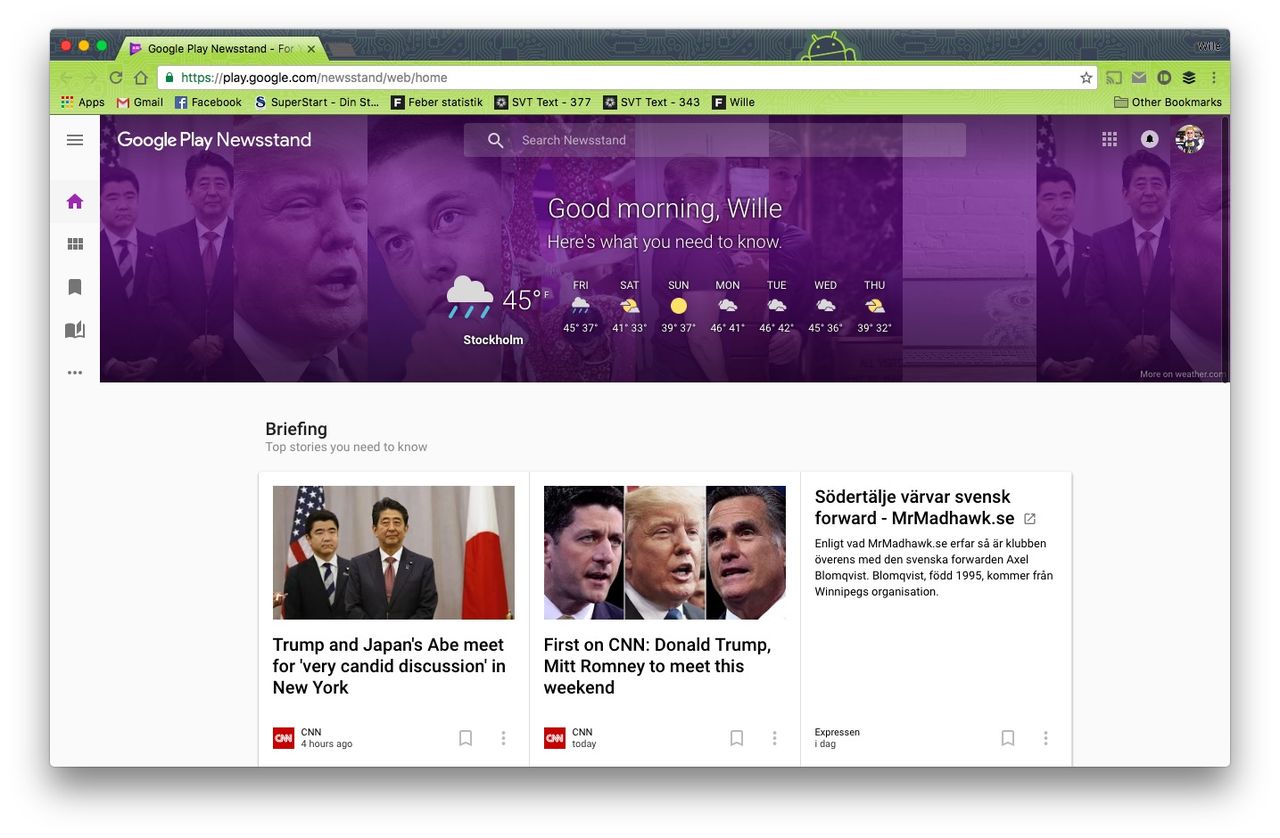Open overflow menu on the CNN Abe story
This screenshot has width=1280, height=838.
tap(503, 737)
